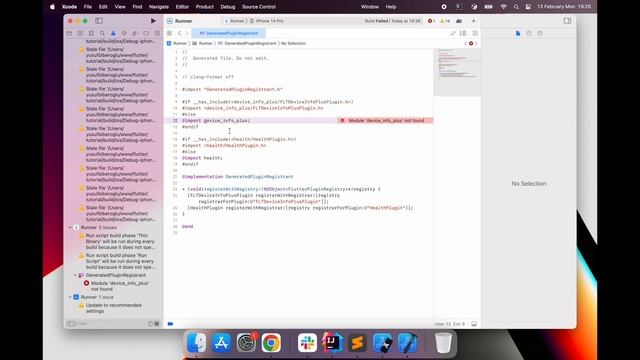Jump to previous issue arrow

point(466,43)
